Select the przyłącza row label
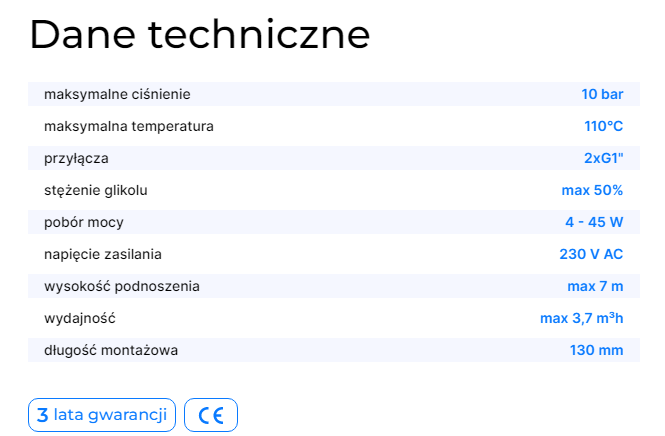The width and height of the screenshot is (665, 436). 76,158
